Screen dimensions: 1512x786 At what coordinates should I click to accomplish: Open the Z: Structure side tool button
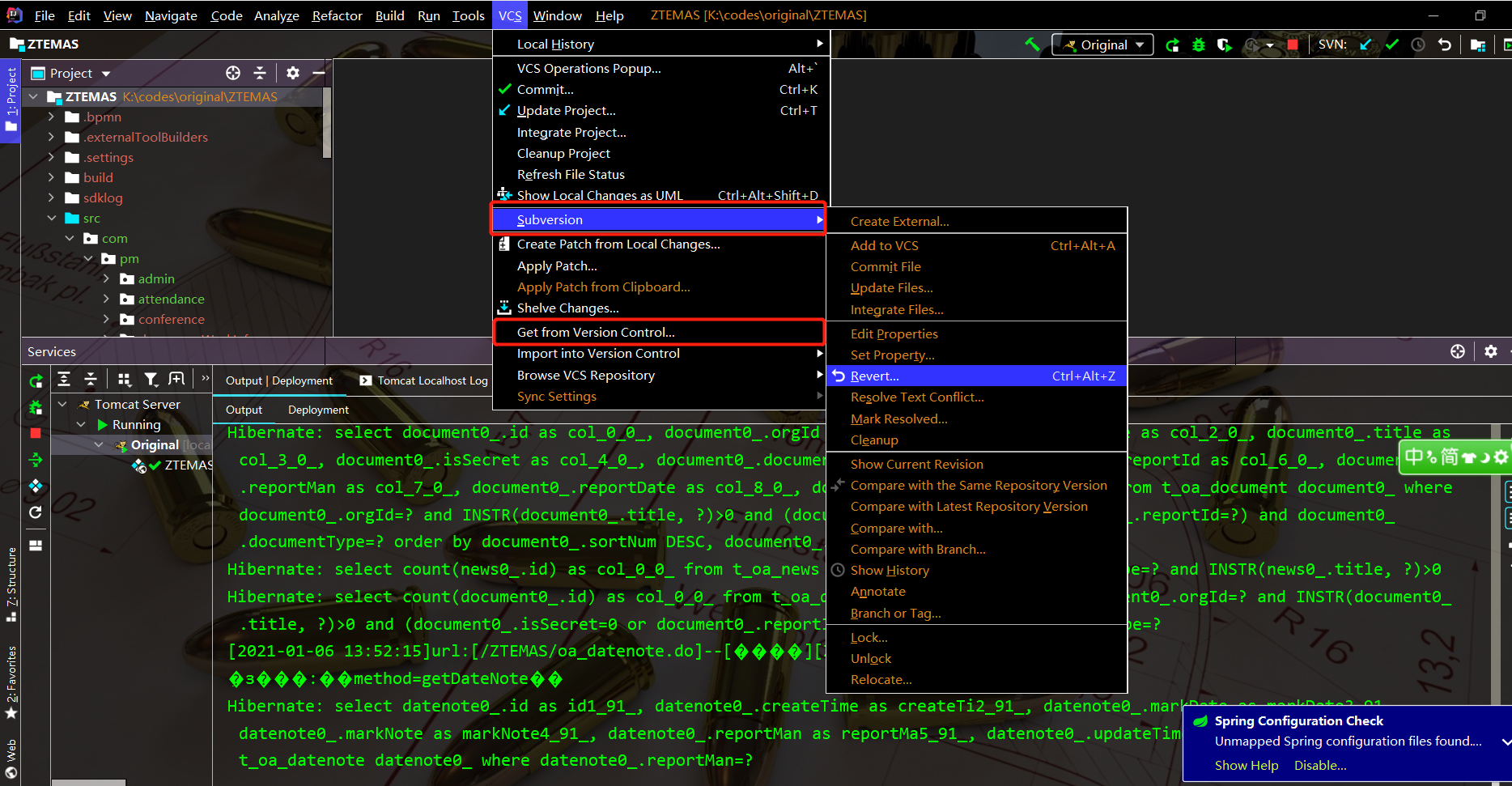point(11,584)
